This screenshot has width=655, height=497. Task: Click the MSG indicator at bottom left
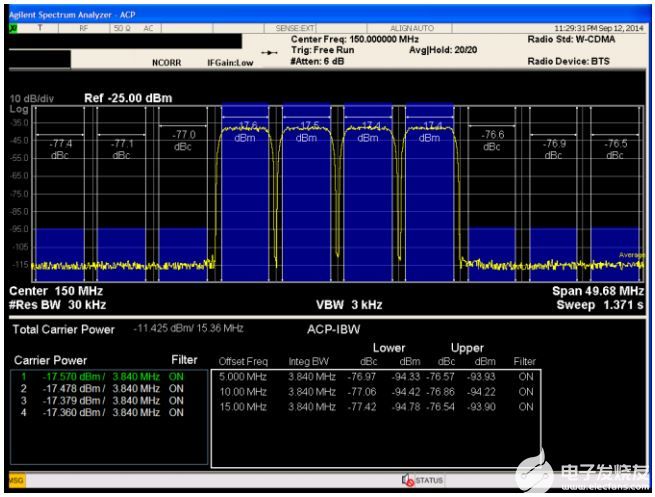tap(16, 481)
